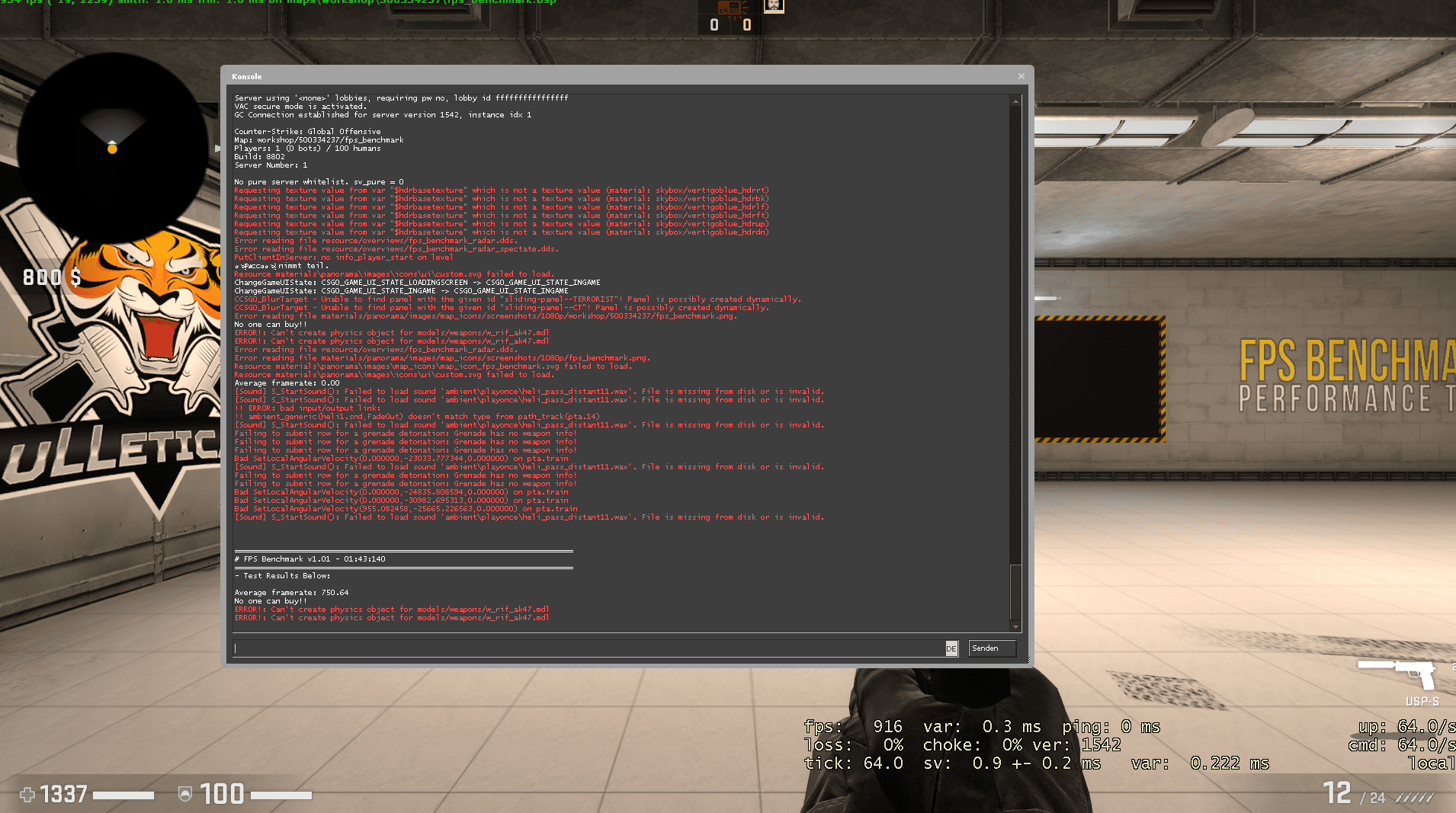1456x813 pixels.
Task: Click the console scrollbar down arrow
Action: [x=1015, y=627]
